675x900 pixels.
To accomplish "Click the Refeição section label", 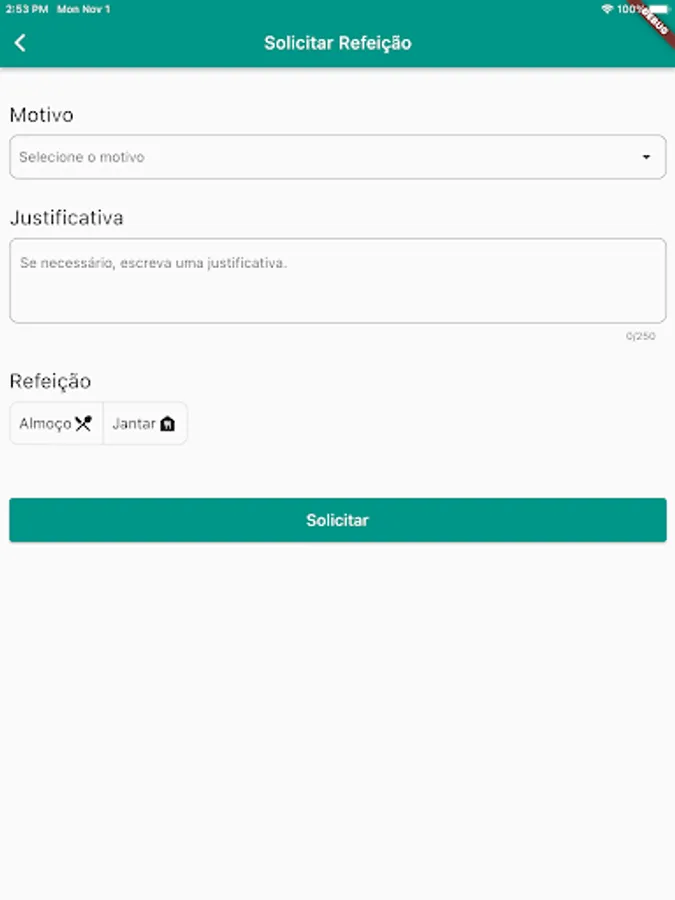I will click(50, 381).
